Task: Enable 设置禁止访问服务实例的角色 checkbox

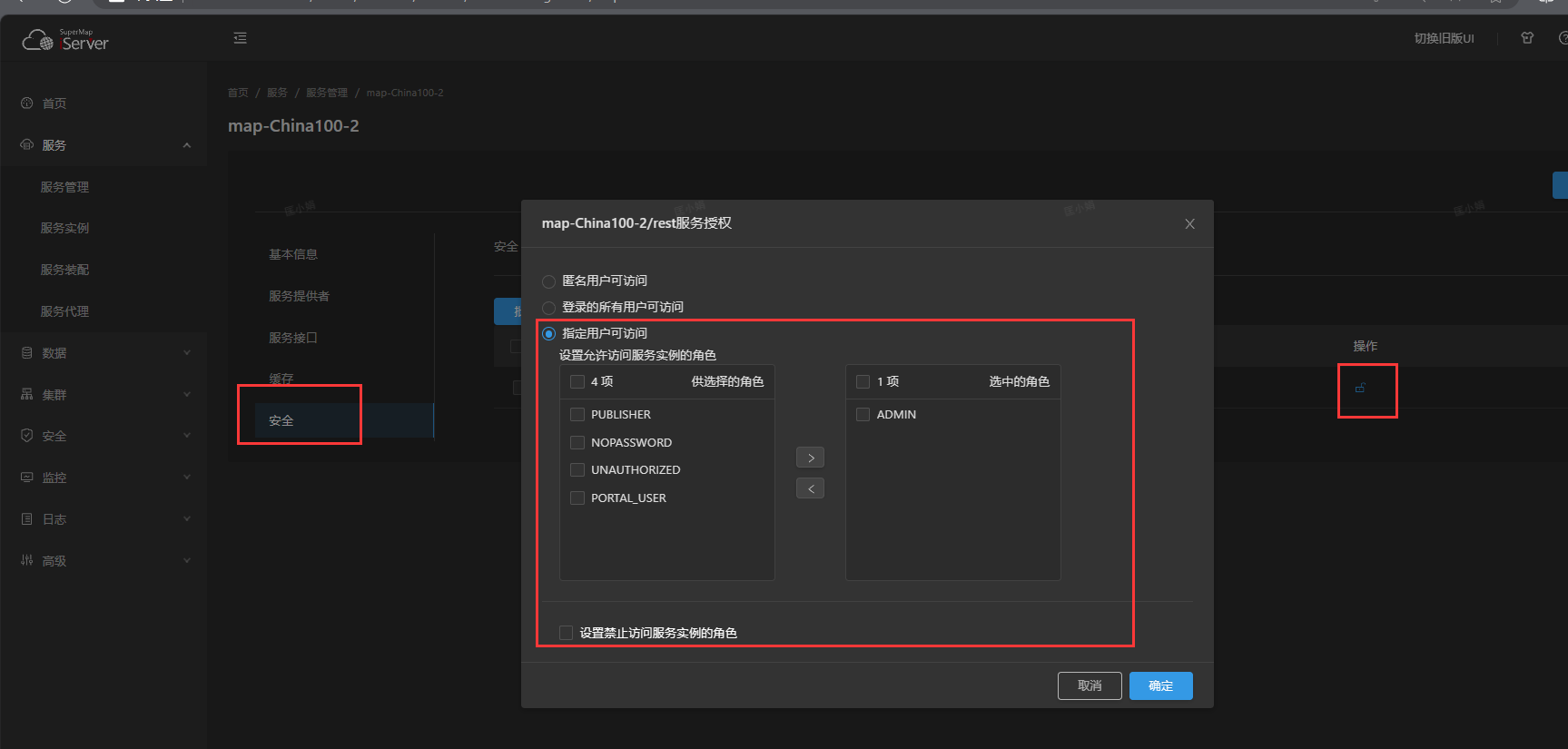Action: coord(566,633)
